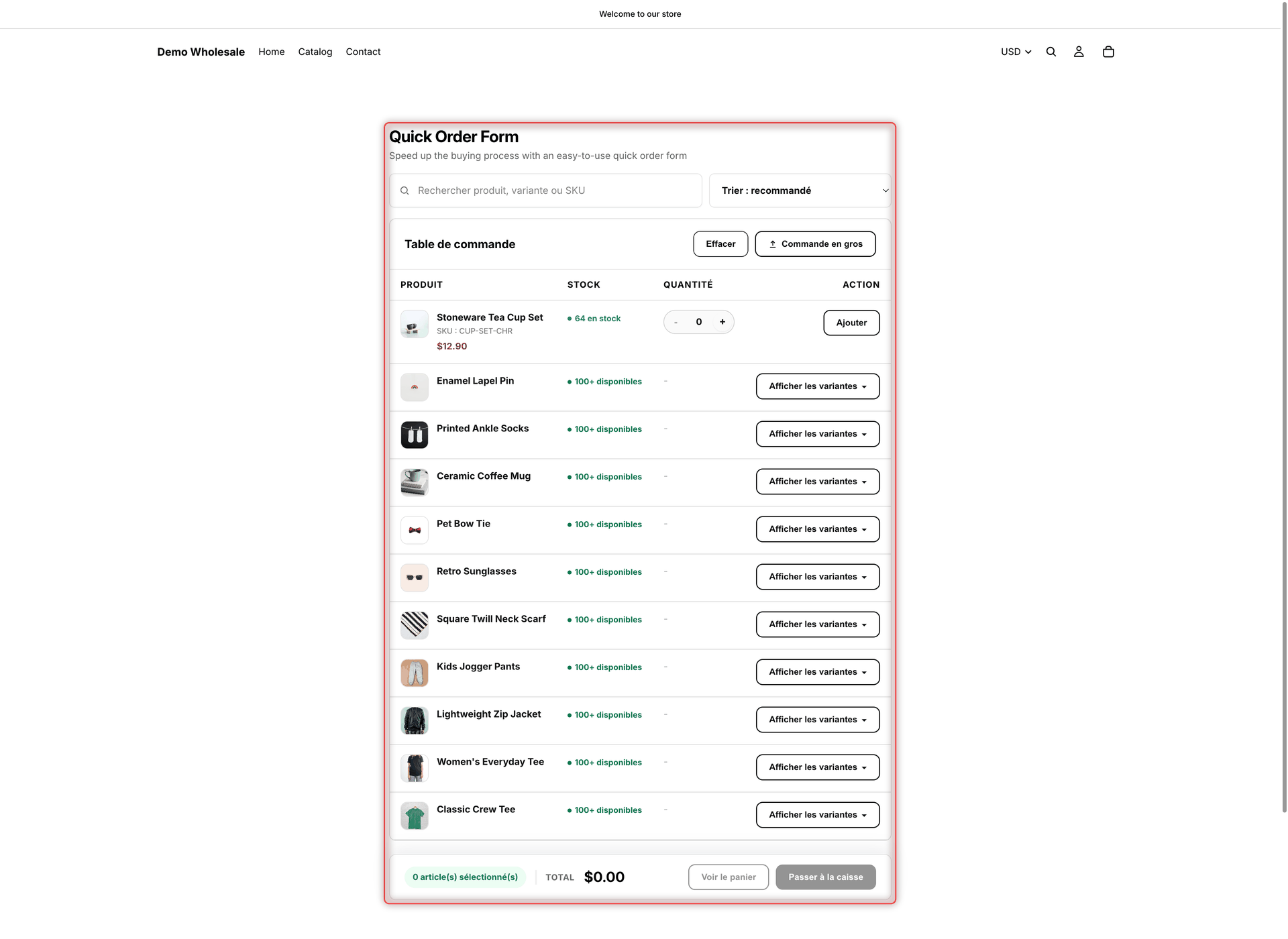
Task: Open the Contact menu link
Action: click(x=363, y=52)
